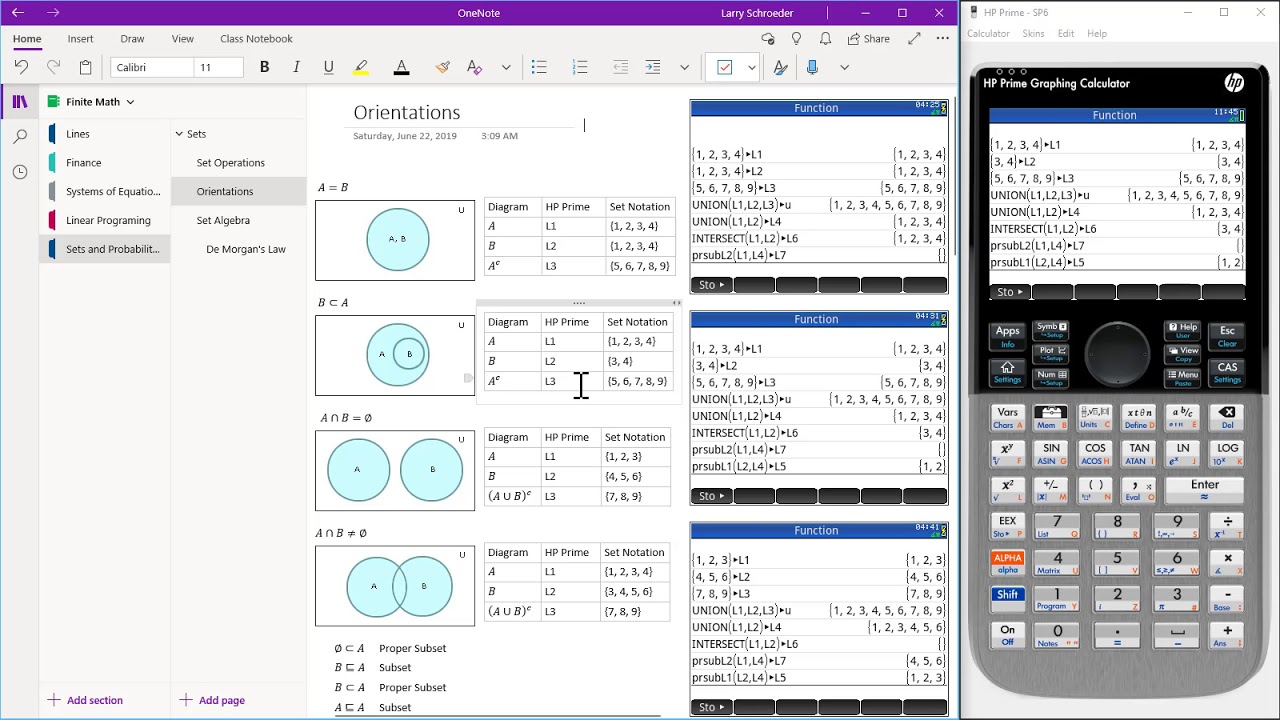
Task: Open the Class Notebook tab
Action: tap(256, 39)
